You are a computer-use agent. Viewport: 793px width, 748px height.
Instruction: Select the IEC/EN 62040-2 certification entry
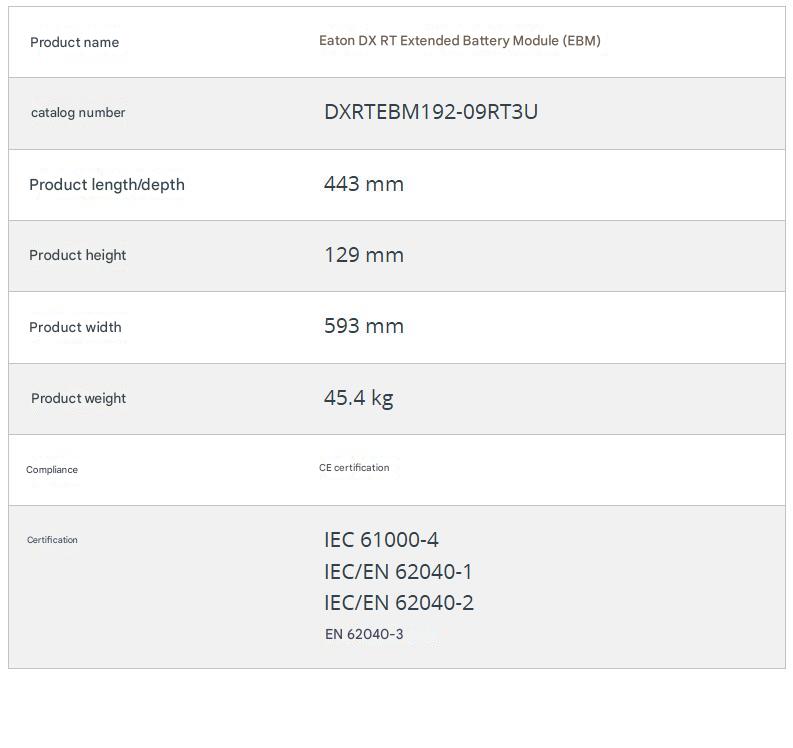coord(398,603)
